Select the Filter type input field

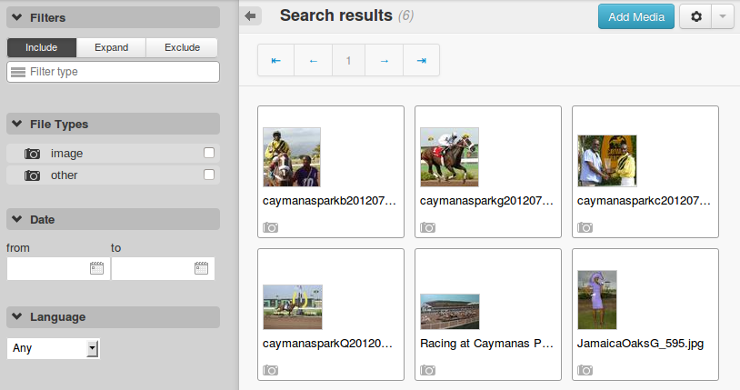tap(113, 72)
